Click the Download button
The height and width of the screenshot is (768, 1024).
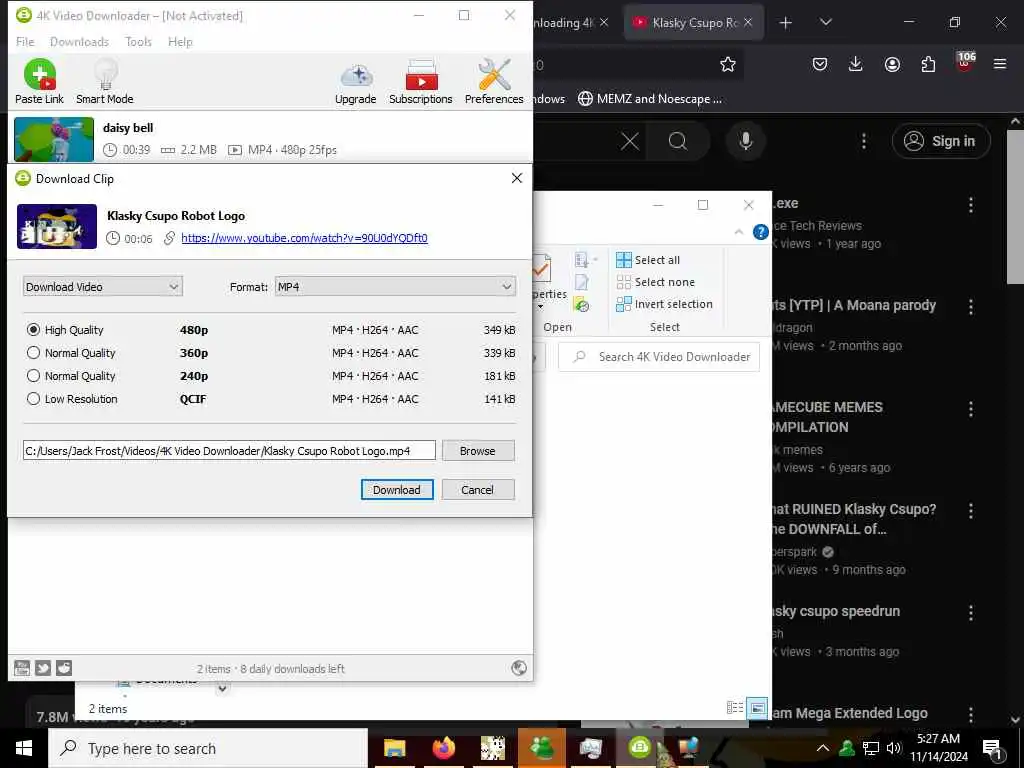tap(397, 490)
